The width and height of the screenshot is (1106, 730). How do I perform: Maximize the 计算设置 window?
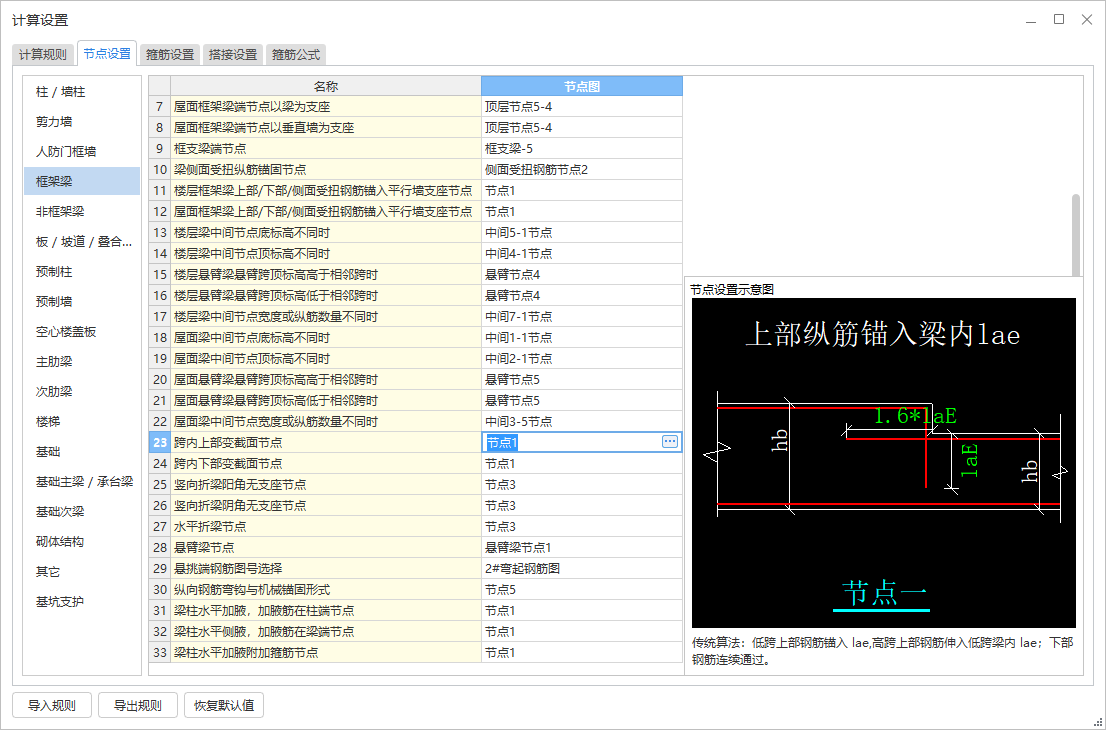(1059, 20)
